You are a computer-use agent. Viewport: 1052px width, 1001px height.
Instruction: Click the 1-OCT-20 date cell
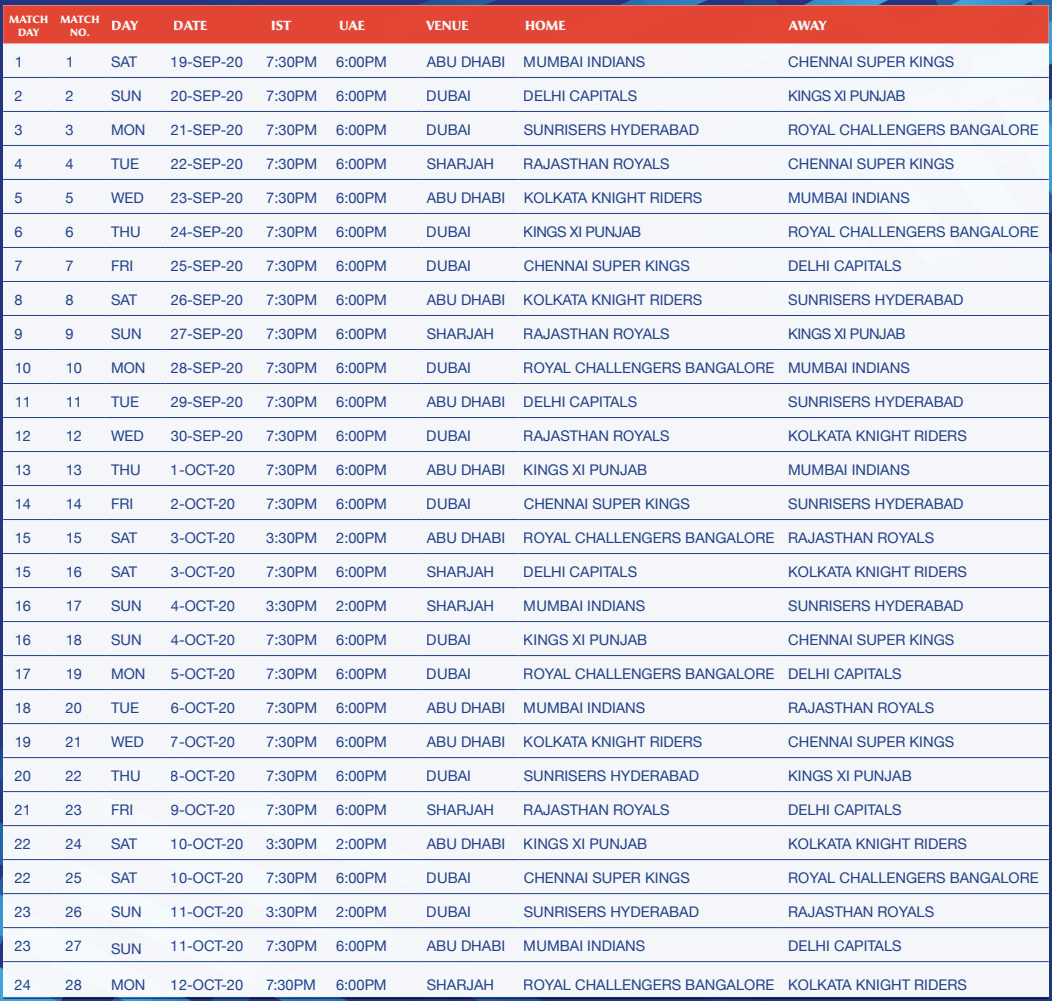202,470
